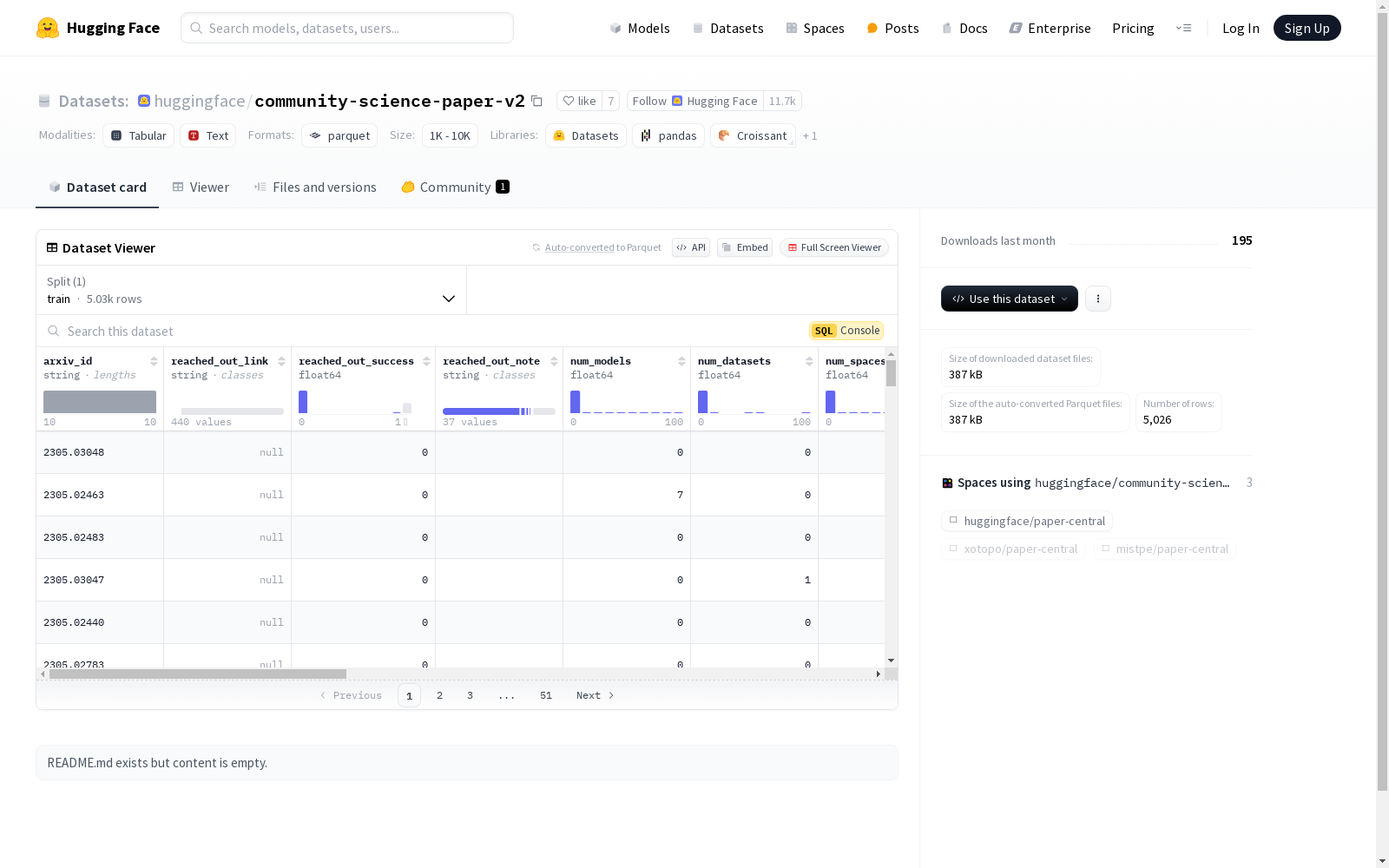Open the mistpe/paper-central space

(1164, 549)
